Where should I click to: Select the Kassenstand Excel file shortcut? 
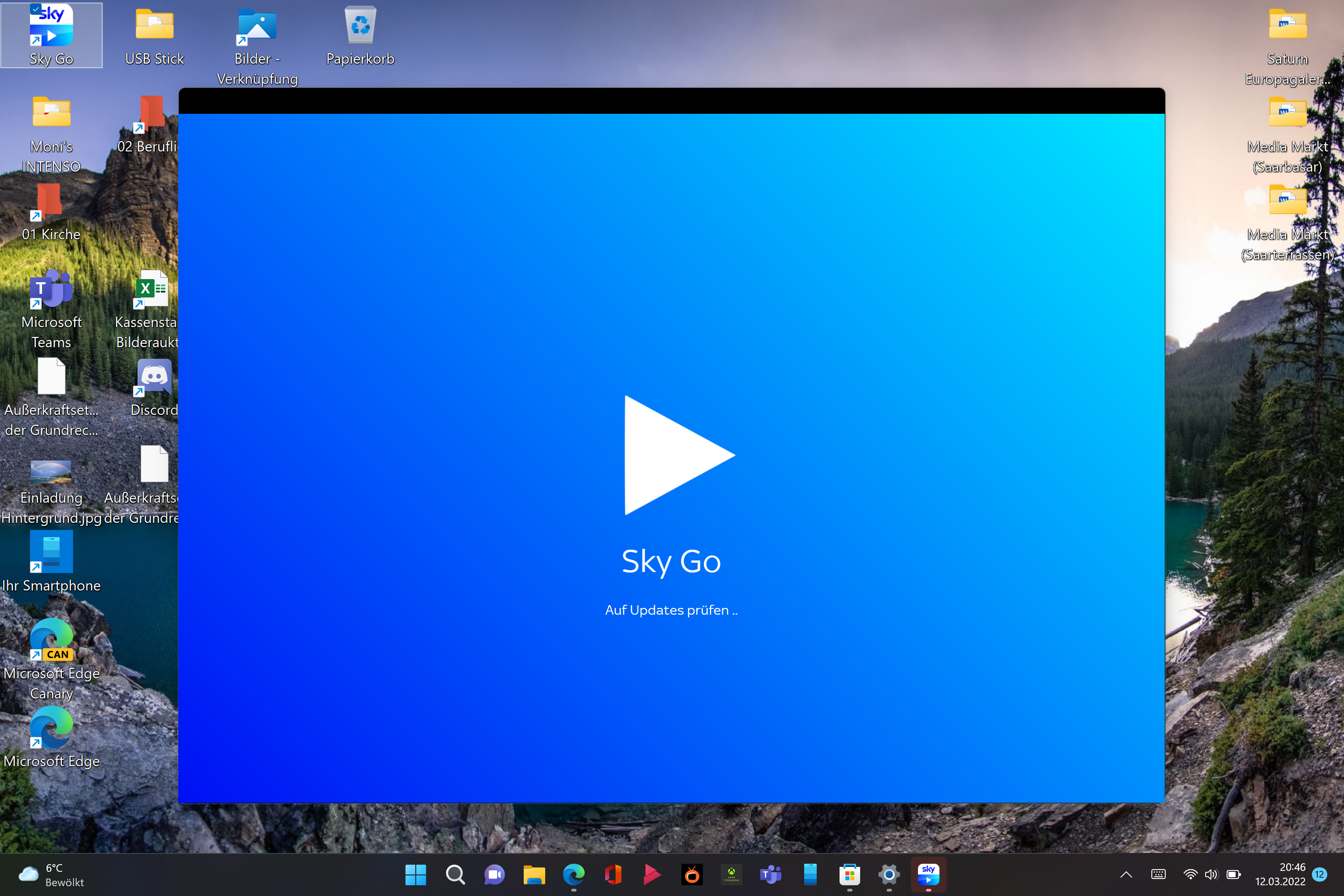(x=147, y=309)
